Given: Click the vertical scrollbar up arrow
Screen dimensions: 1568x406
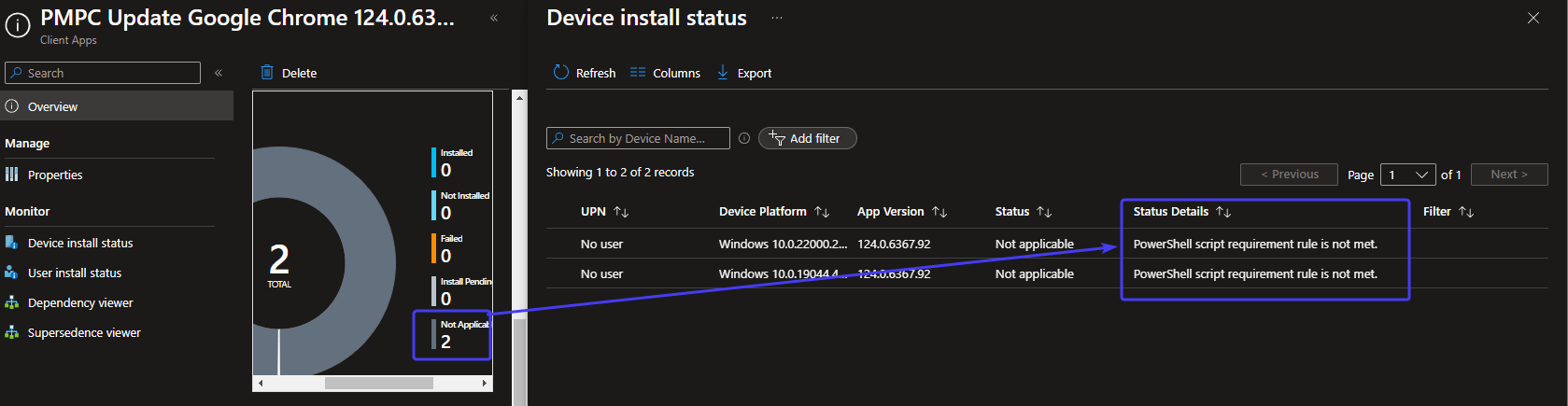Looking at the screenshot, I should [x=520, y=97].
